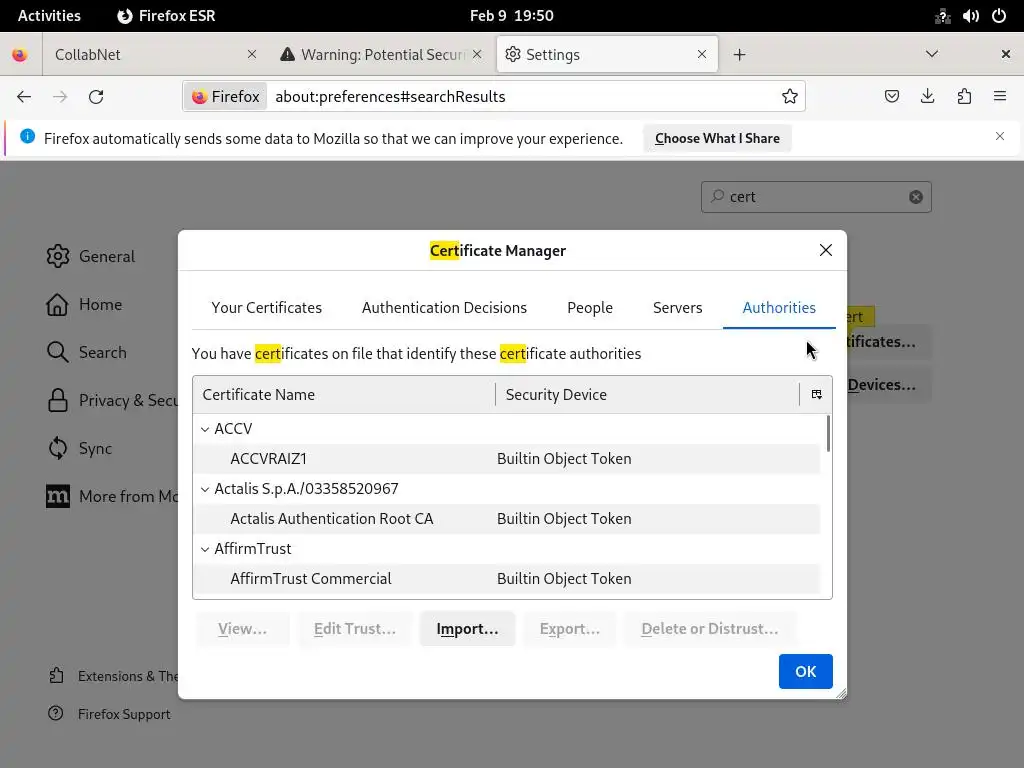
Task: Close the Certificate Manager dialog
Action: point(825,250)
